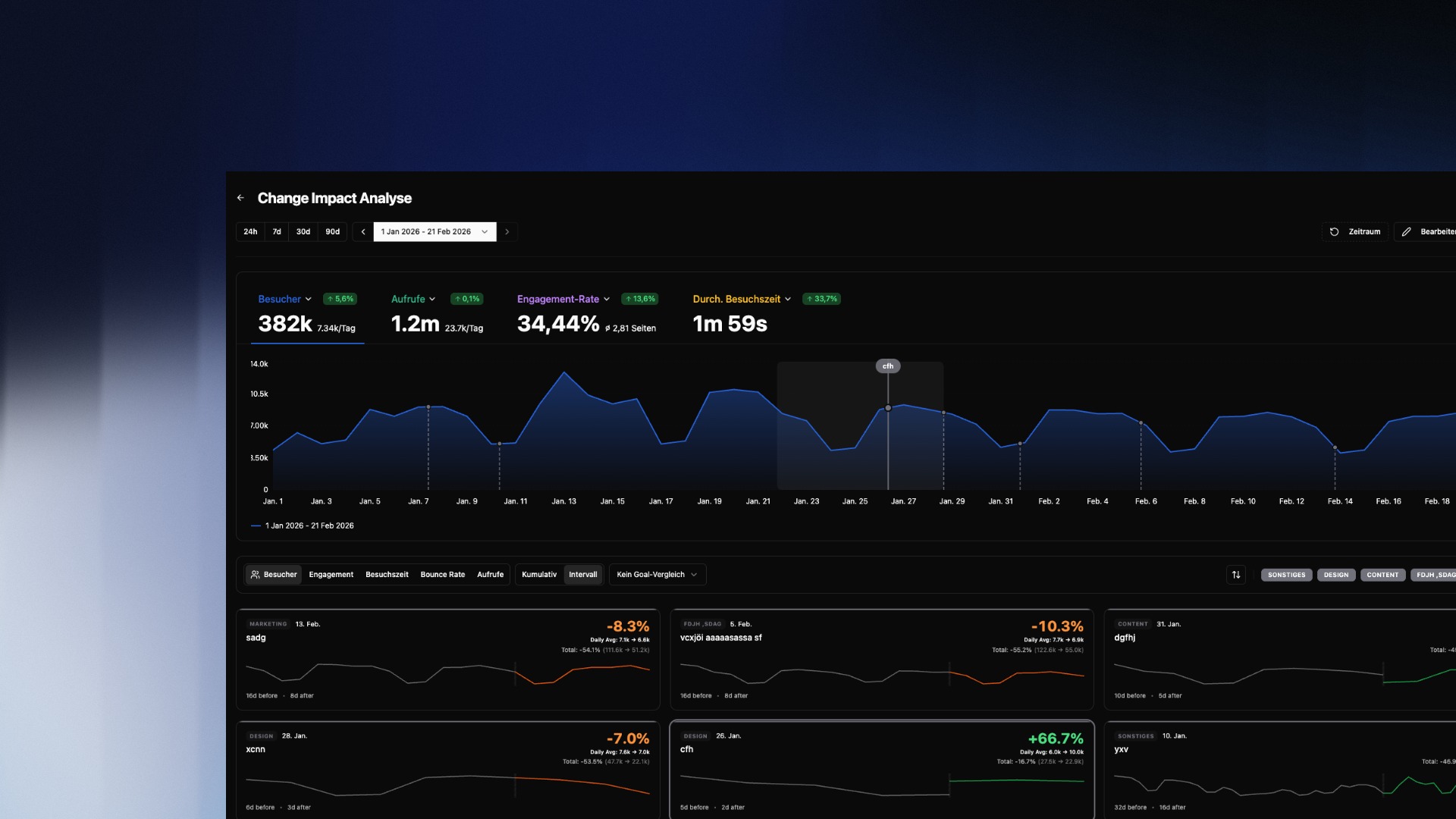Click the back arrow next to Change Impact Analyse
Image resolution: width=1456 pixels, height=819 pixels.
pos(240,198)
